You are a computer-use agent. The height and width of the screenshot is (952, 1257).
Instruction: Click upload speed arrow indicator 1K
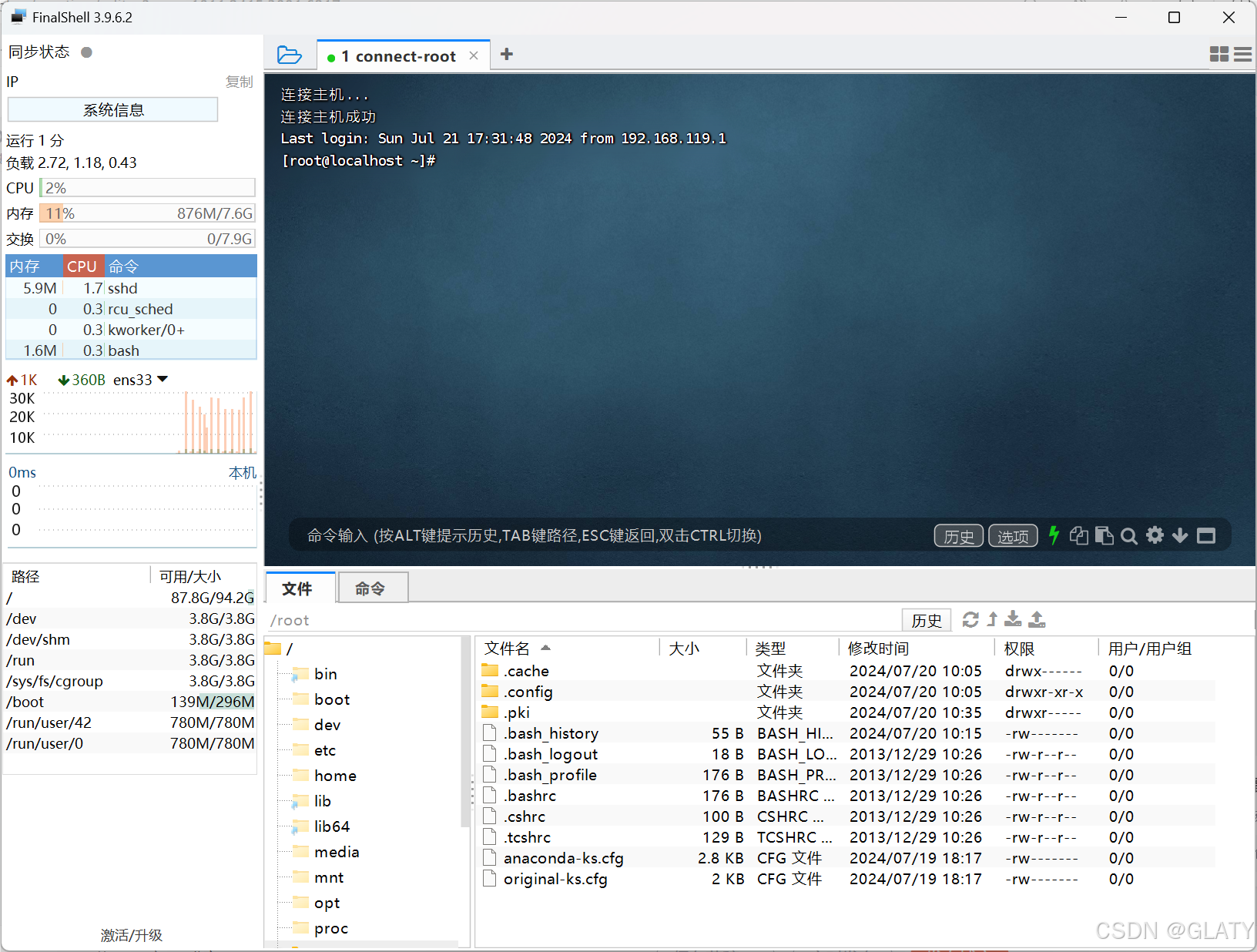point(22,380)
